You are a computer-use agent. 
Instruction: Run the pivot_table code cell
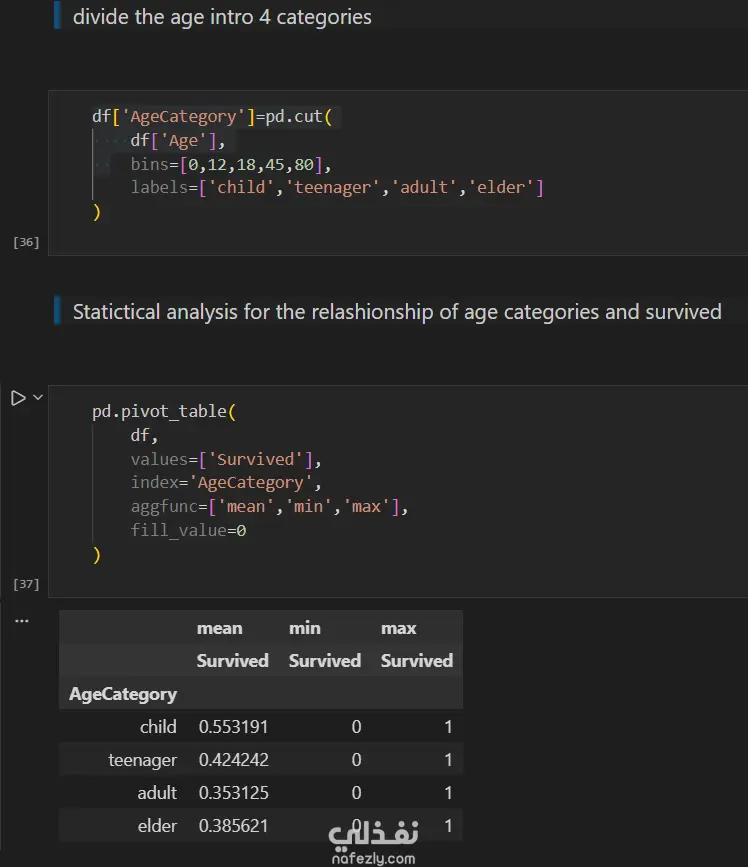[17, 398]
